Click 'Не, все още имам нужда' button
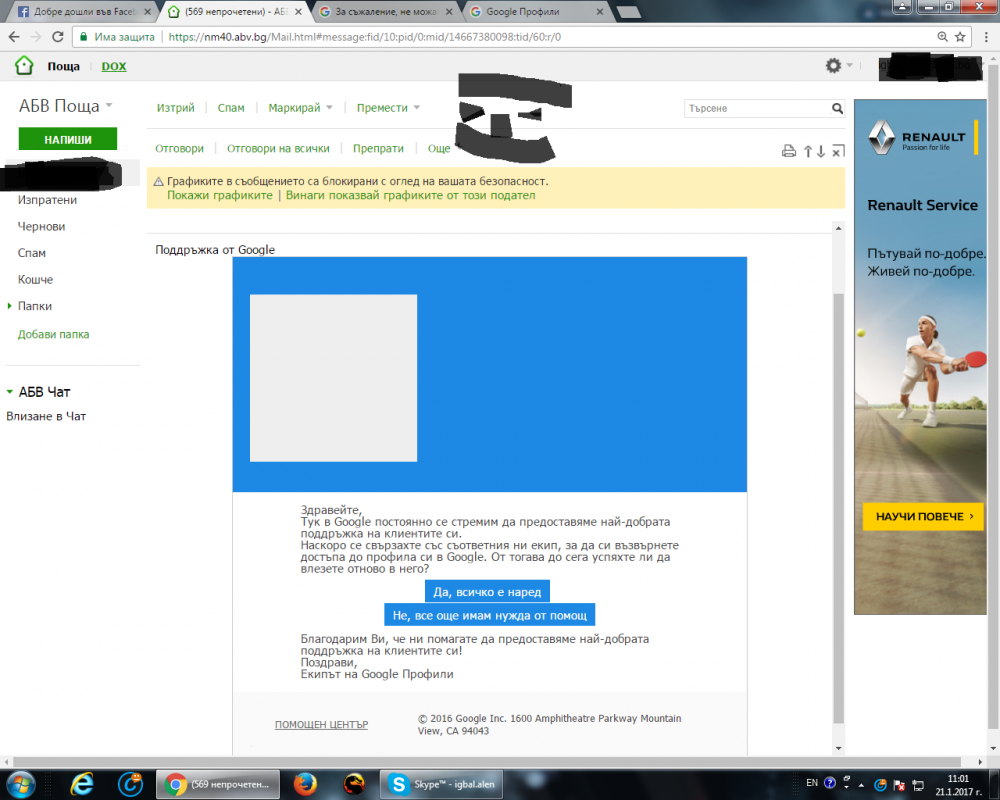 490,615
